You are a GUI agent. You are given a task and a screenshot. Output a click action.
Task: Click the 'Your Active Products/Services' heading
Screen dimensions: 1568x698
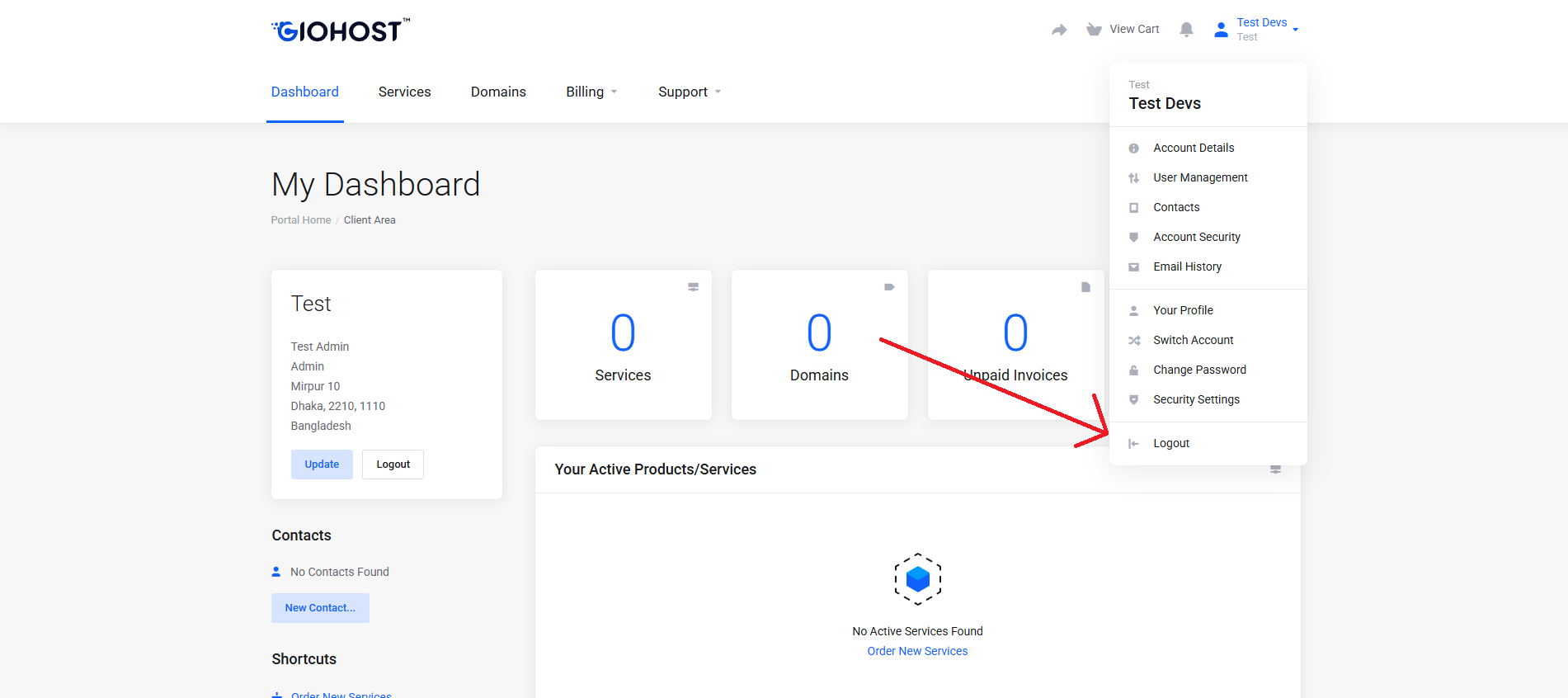click(x=656, y=469)
